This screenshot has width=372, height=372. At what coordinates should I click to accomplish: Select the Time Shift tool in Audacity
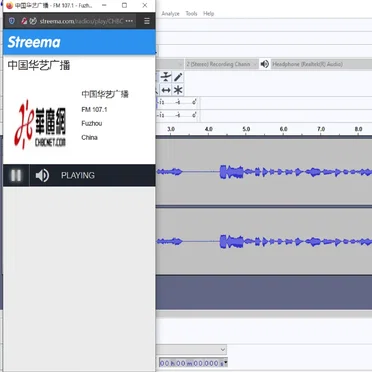coord(166,90)
